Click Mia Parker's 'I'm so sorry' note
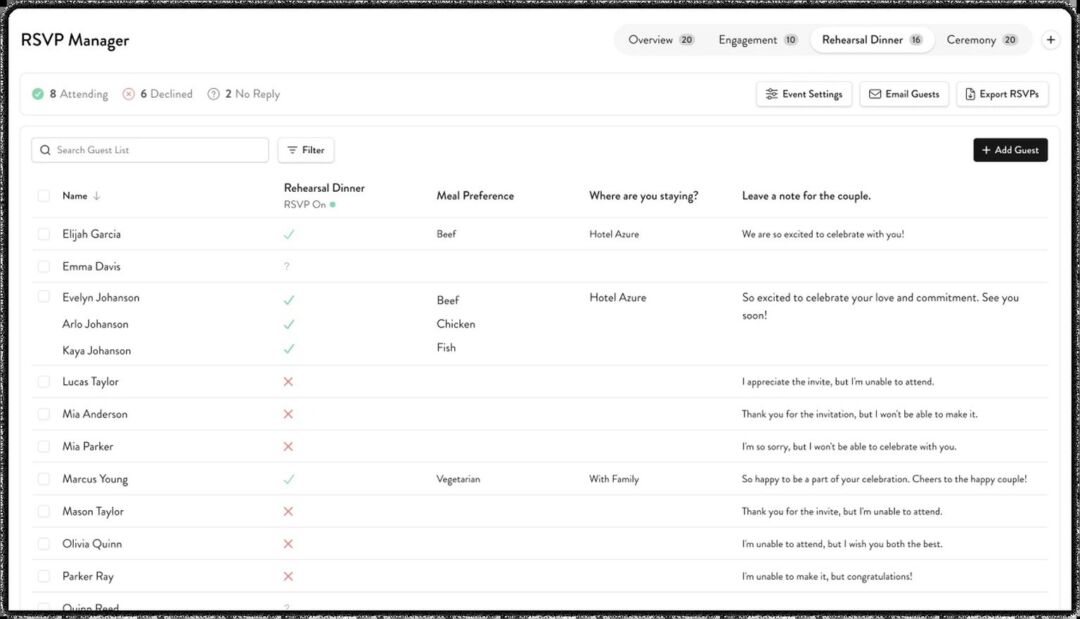Screen dimensions: 1080x619 point(849,446)
